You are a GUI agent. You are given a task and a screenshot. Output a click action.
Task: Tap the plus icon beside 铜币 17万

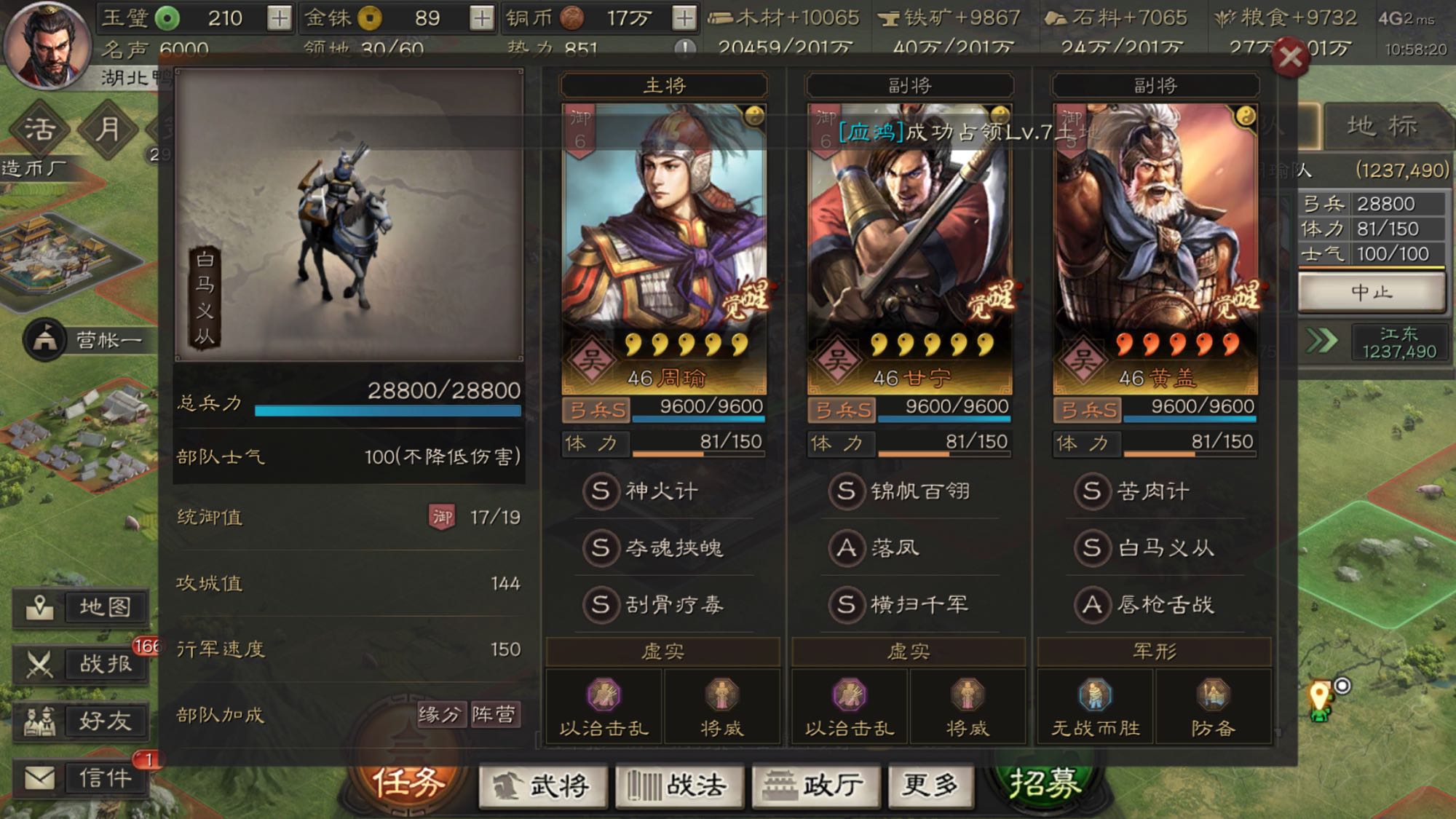684,17
